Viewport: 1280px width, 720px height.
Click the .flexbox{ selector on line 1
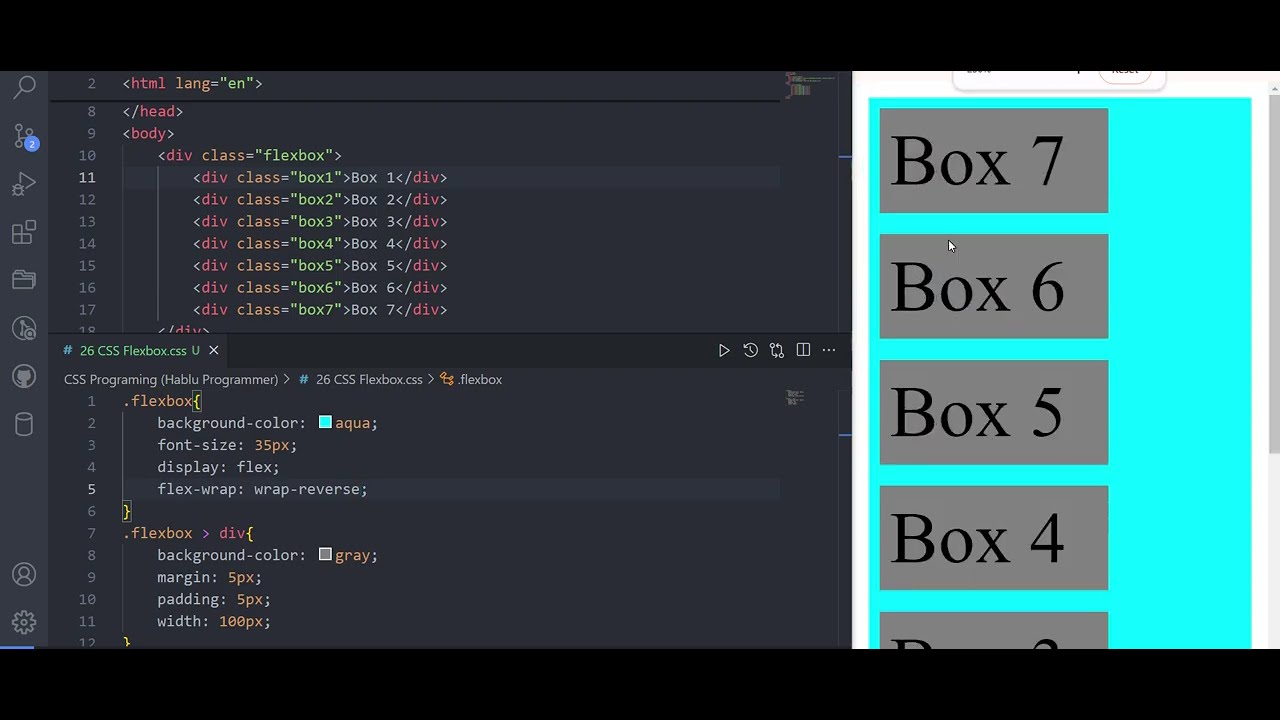[x=162, y=401]
